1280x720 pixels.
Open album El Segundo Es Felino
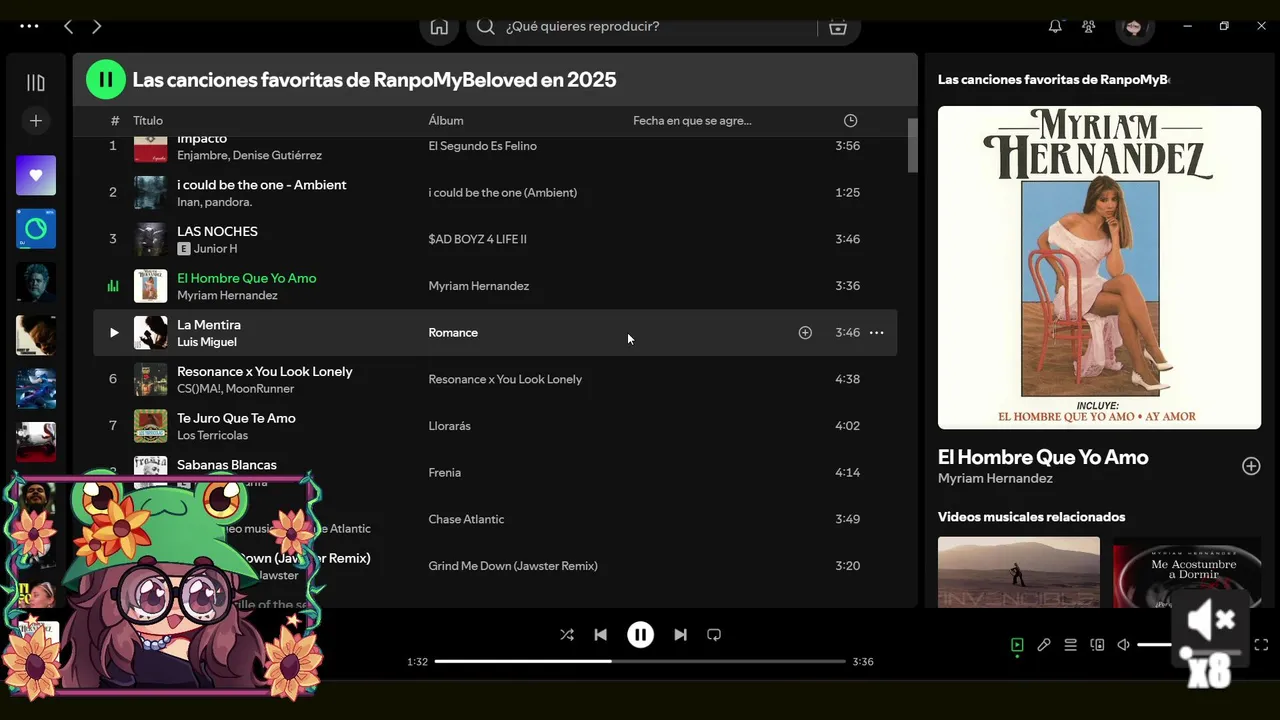(482, 146)
